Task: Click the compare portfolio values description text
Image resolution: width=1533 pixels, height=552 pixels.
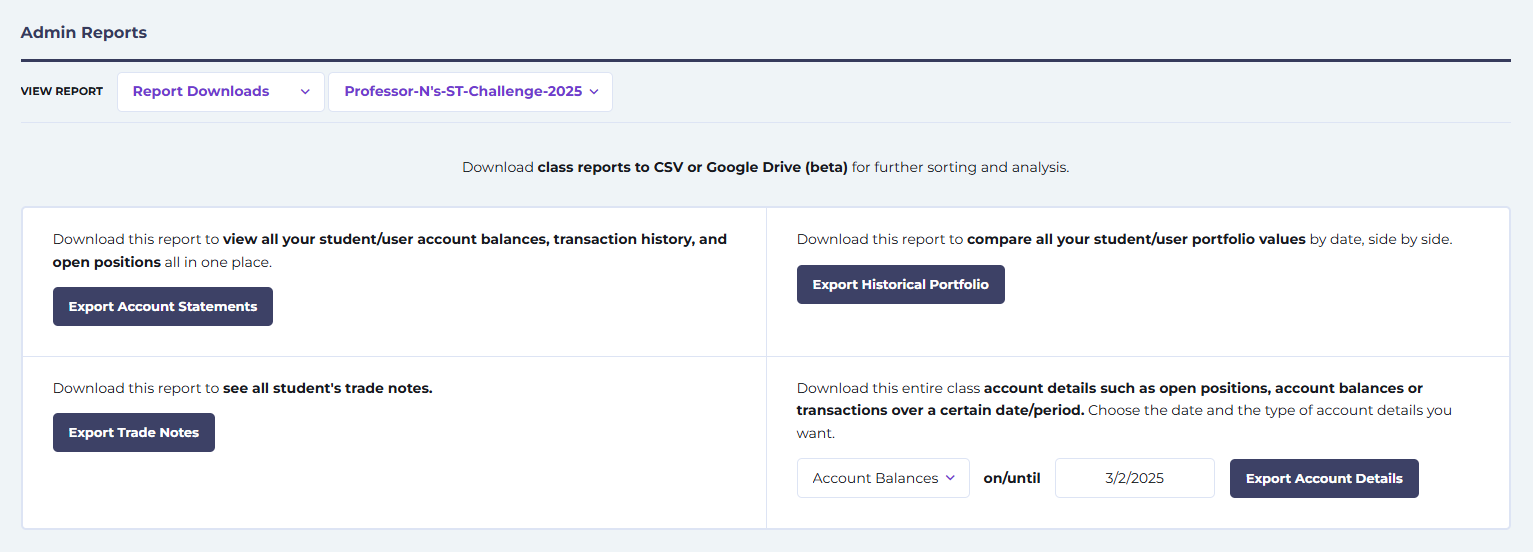Action: pos(1124,239)
